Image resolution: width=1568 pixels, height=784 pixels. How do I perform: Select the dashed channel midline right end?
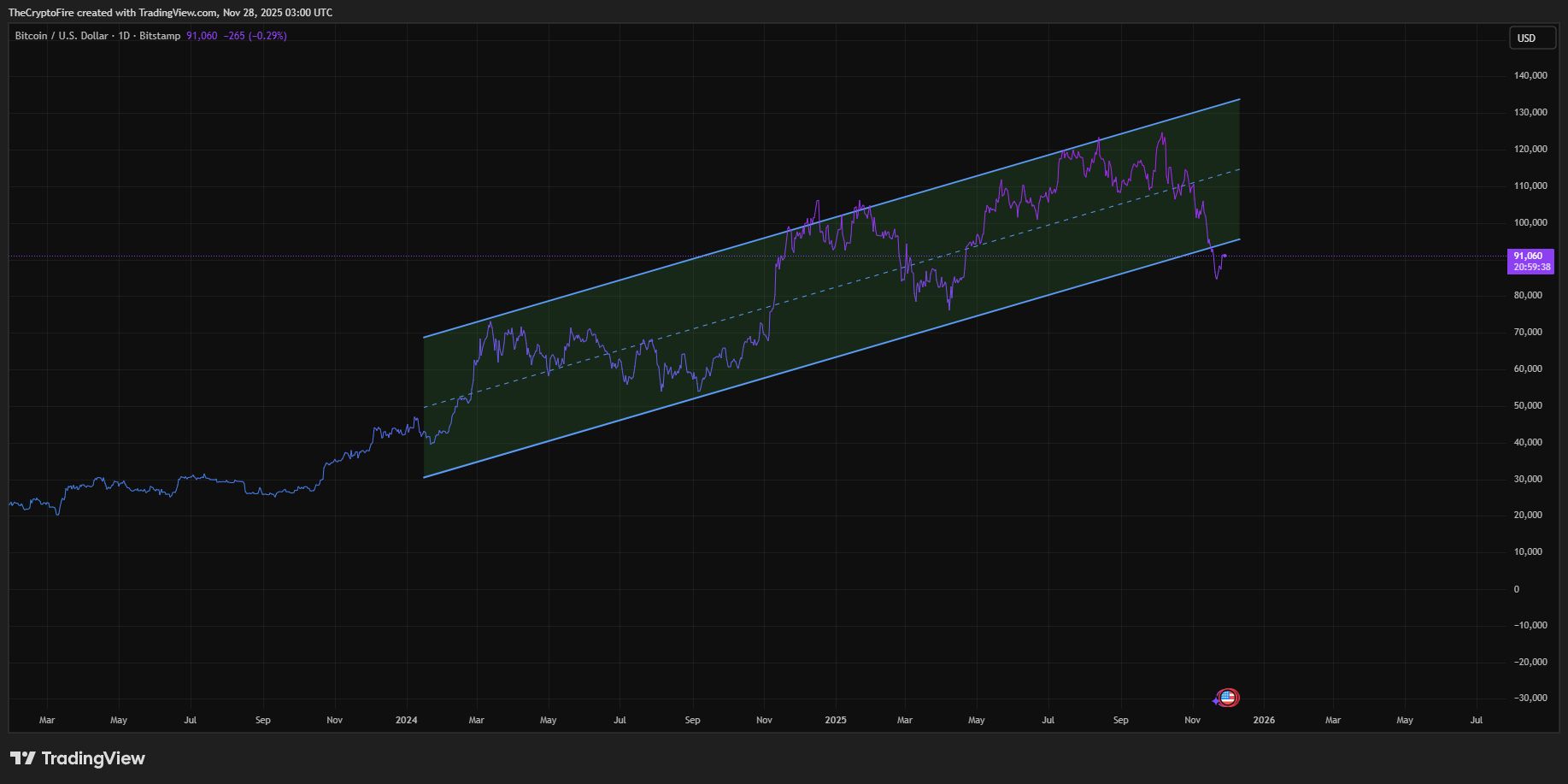point(1239,169)
